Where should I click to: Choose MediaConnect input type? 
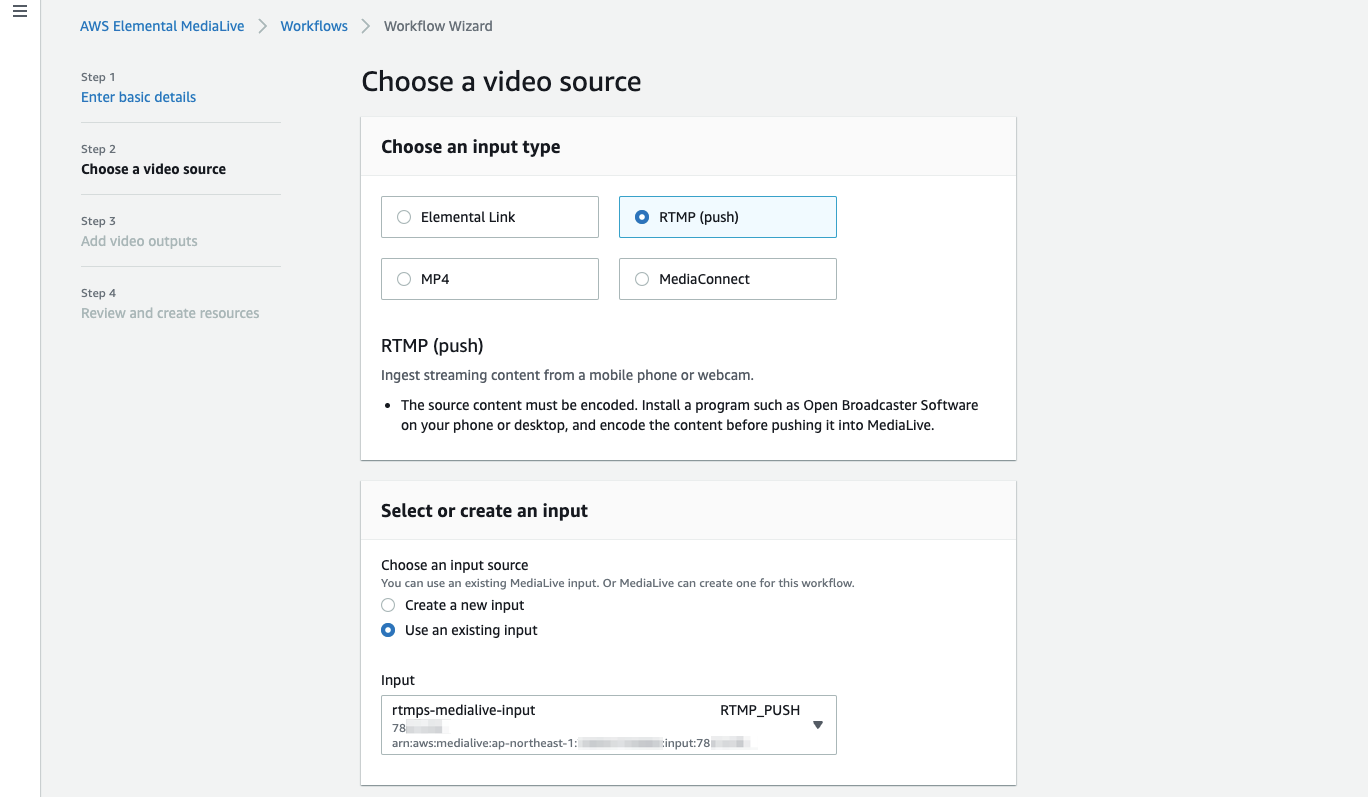click(x=728, y=279)
